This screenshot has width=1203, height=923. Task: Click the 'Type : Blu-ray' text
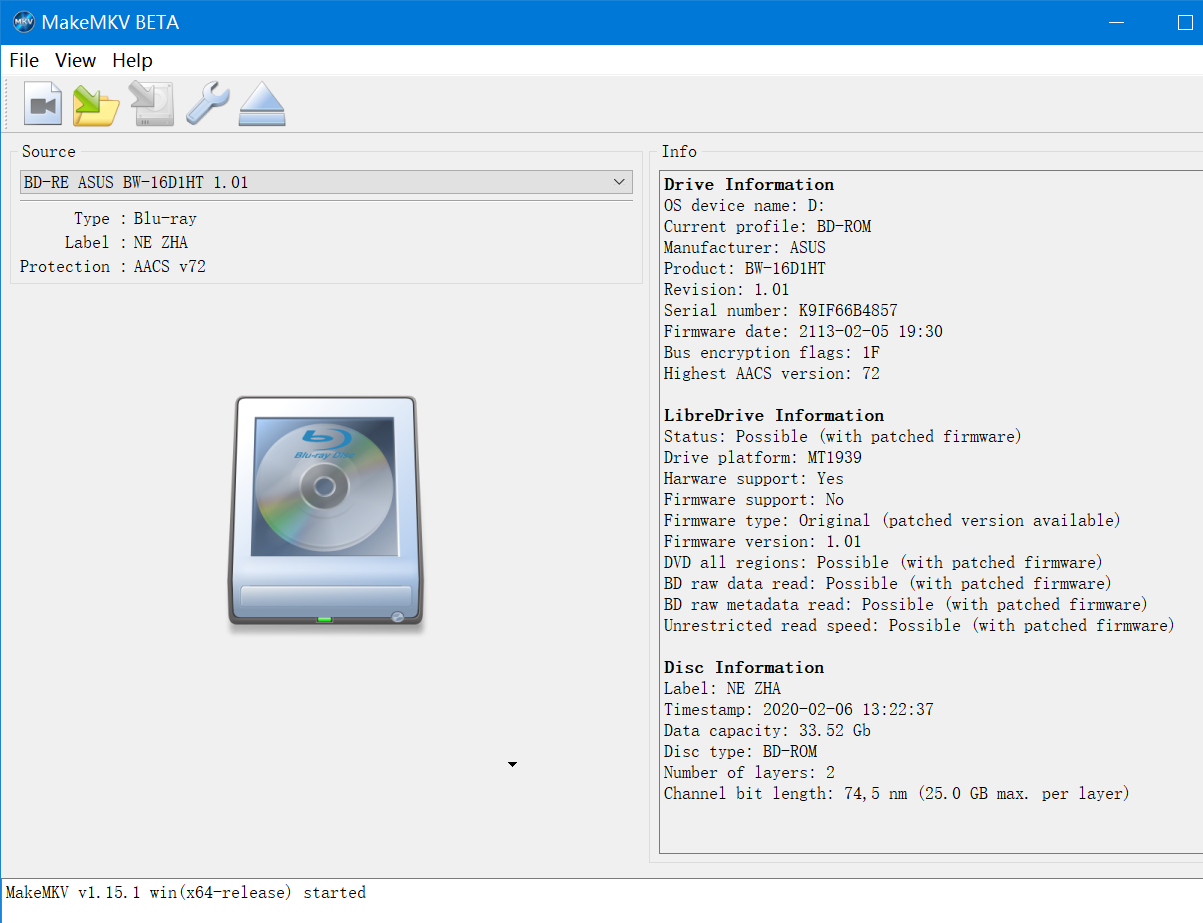click(x=135, y=218)
